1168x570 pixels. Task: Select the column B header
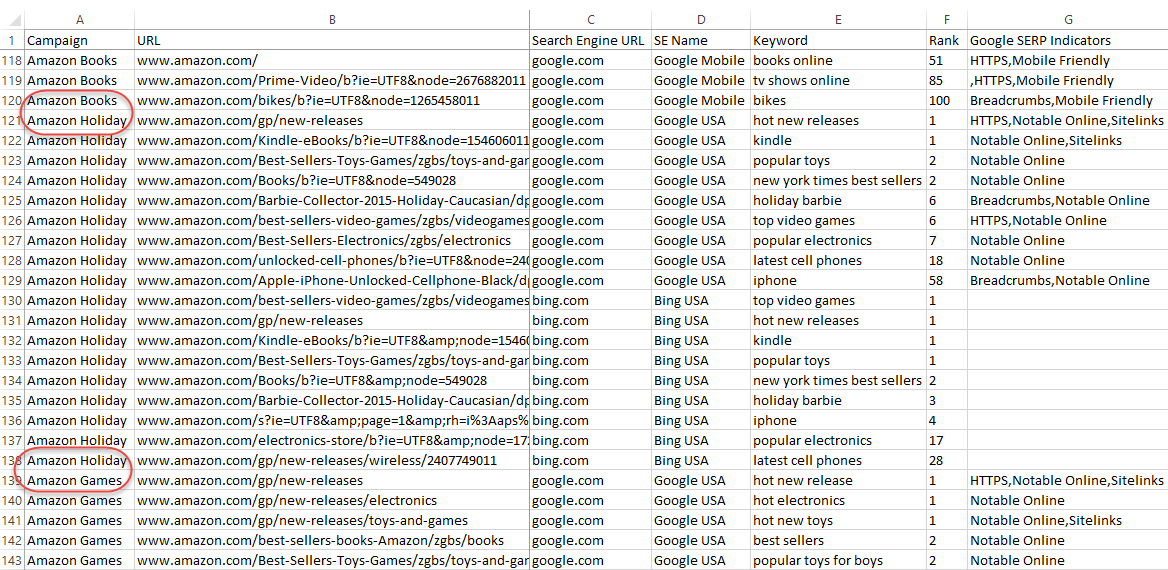click(331, 19)
